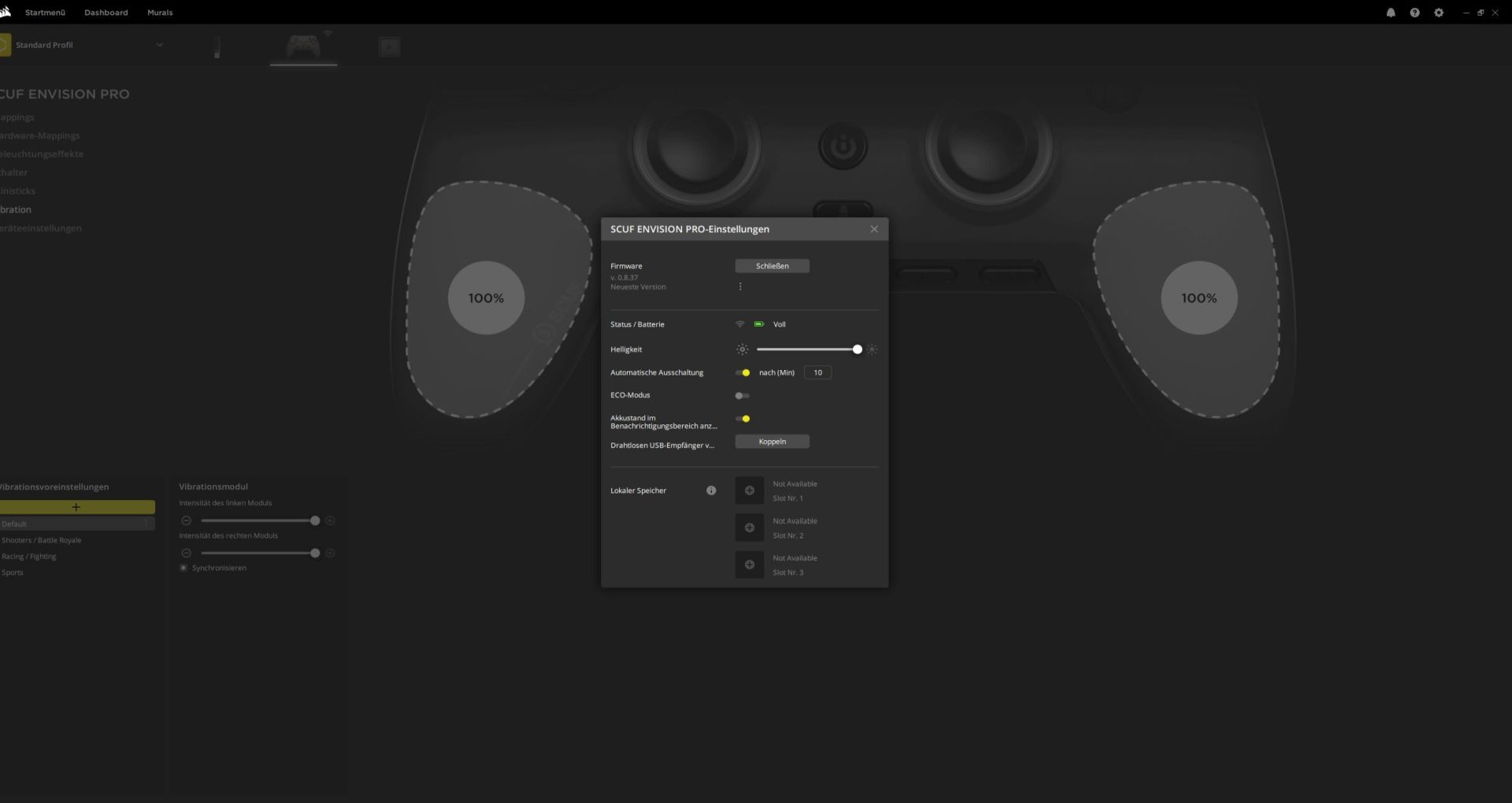Open Mappings in the sidebar

pos(17,117)
